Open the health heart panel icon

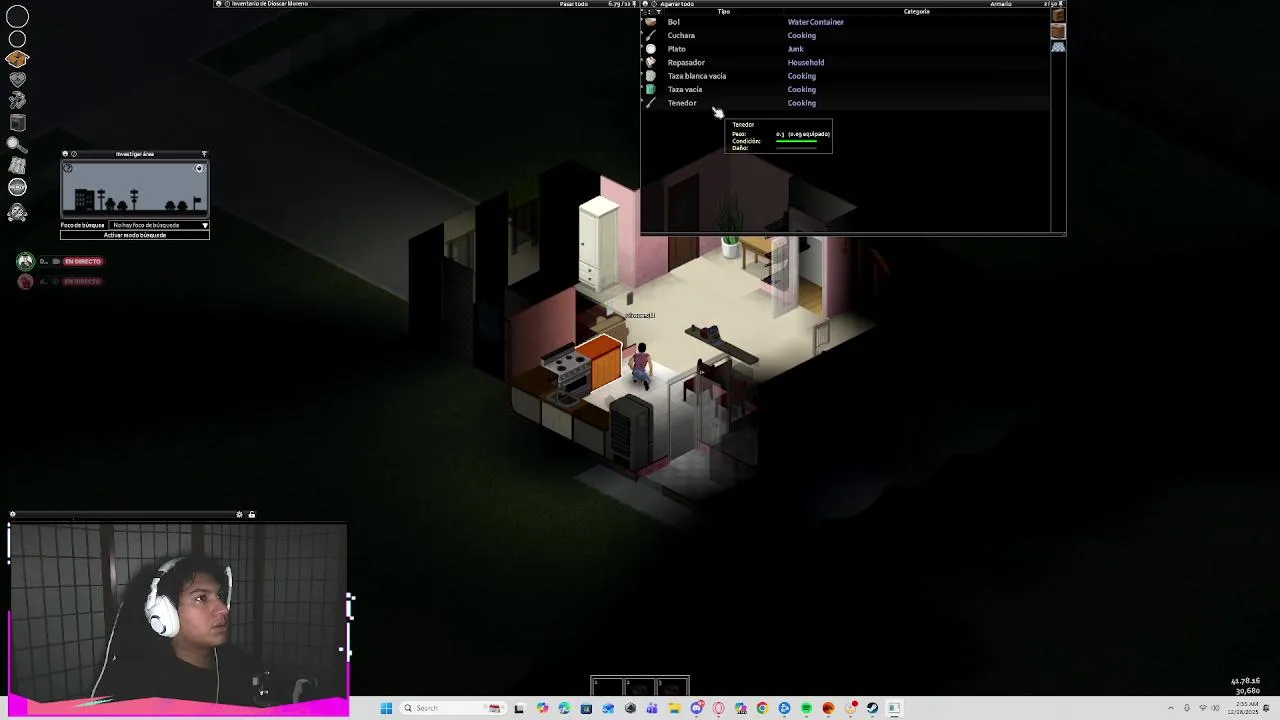17,80
